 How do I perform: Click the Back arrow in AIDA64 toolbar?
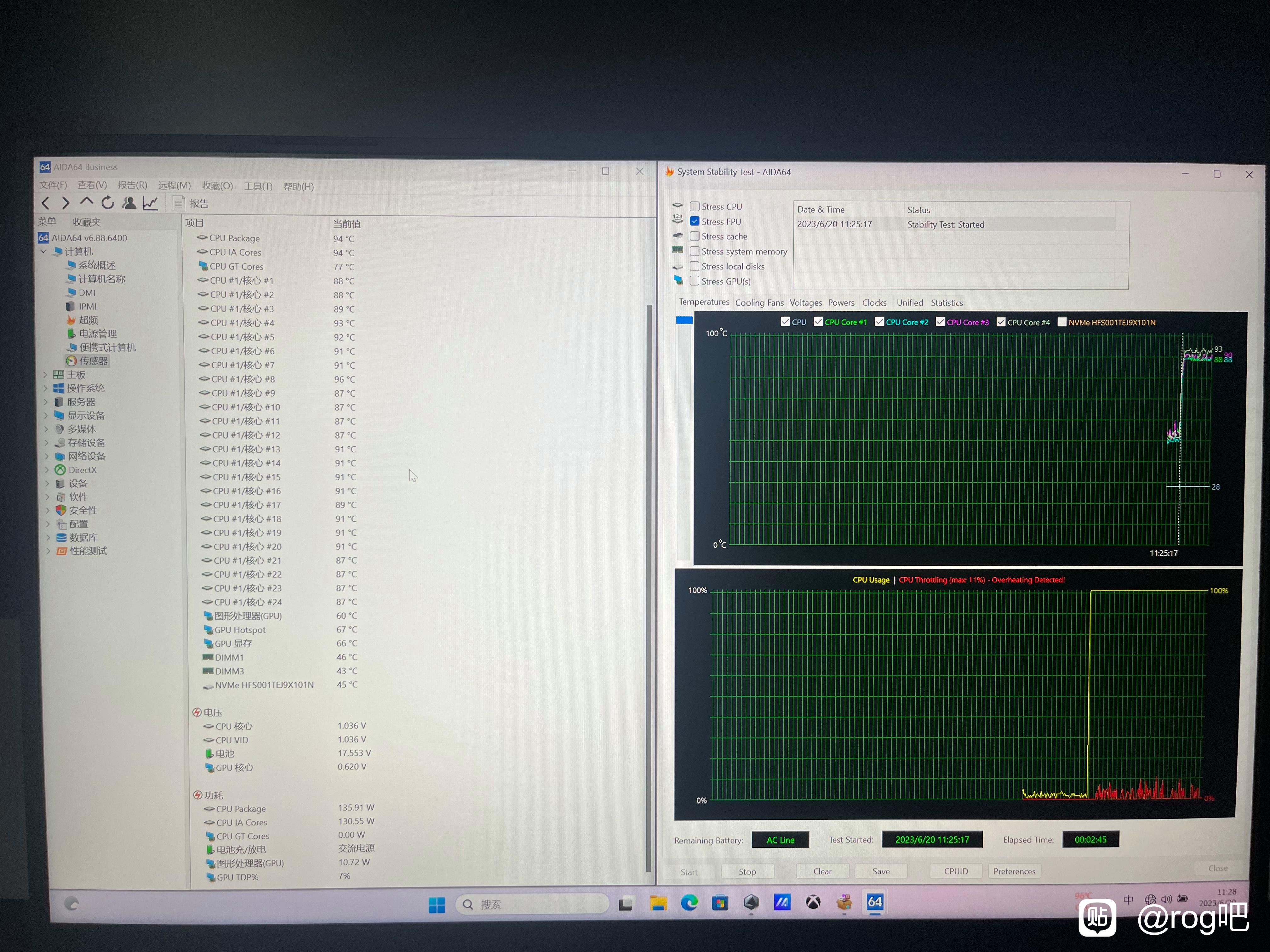[46, 202]
